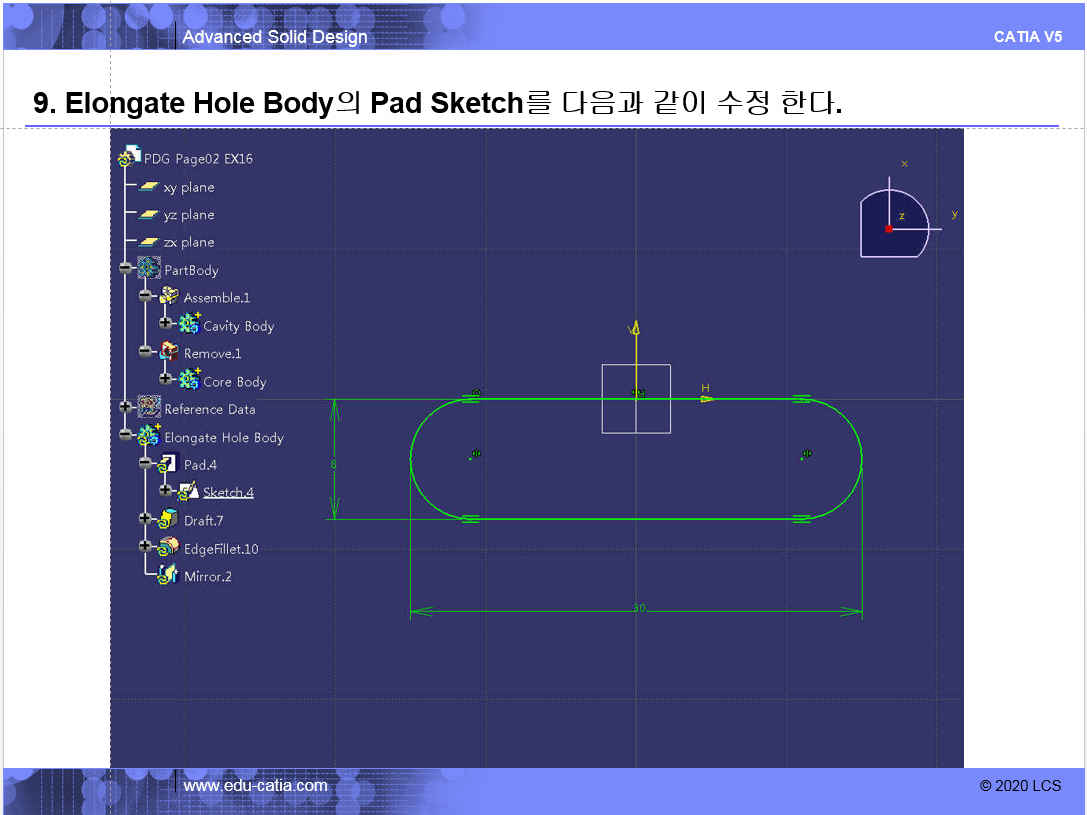Select the zx plane icon
The height and width of the screenshot is (815, 1087).
149,242
